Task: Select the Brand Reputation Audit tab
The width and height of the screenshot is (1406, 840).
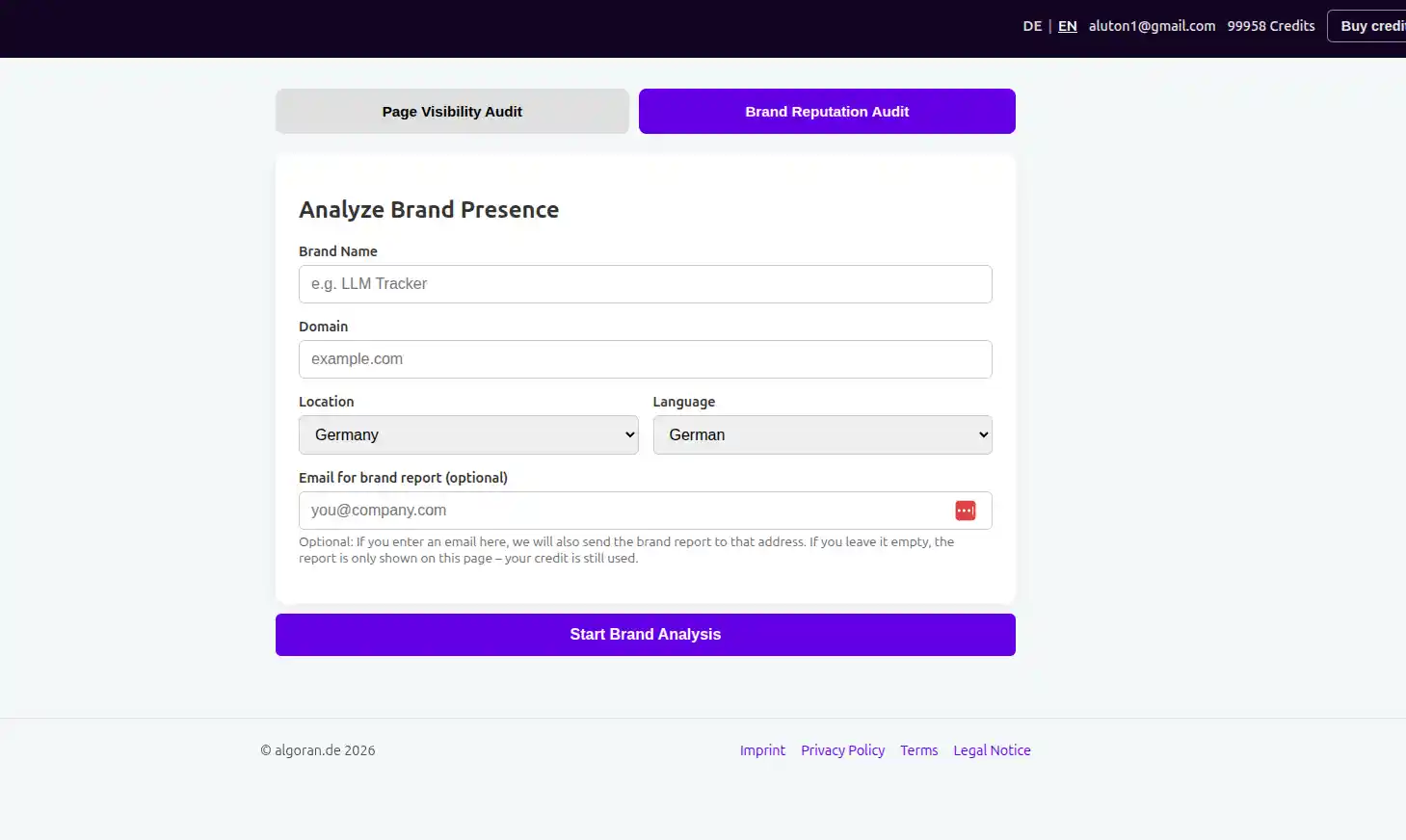Action: coord(826,112)
